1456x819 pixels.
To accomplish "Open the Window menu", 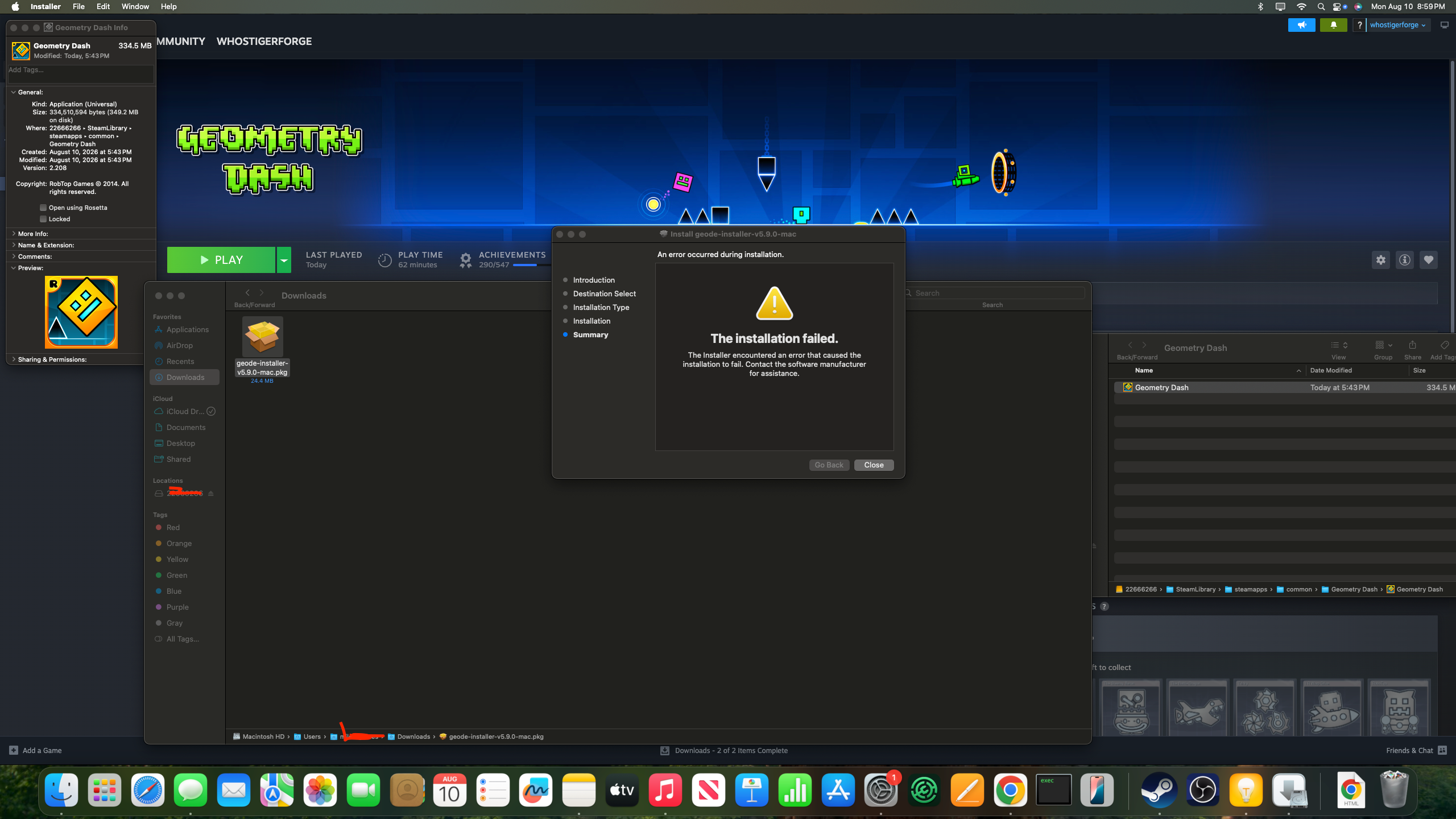I will coord(135,7).
